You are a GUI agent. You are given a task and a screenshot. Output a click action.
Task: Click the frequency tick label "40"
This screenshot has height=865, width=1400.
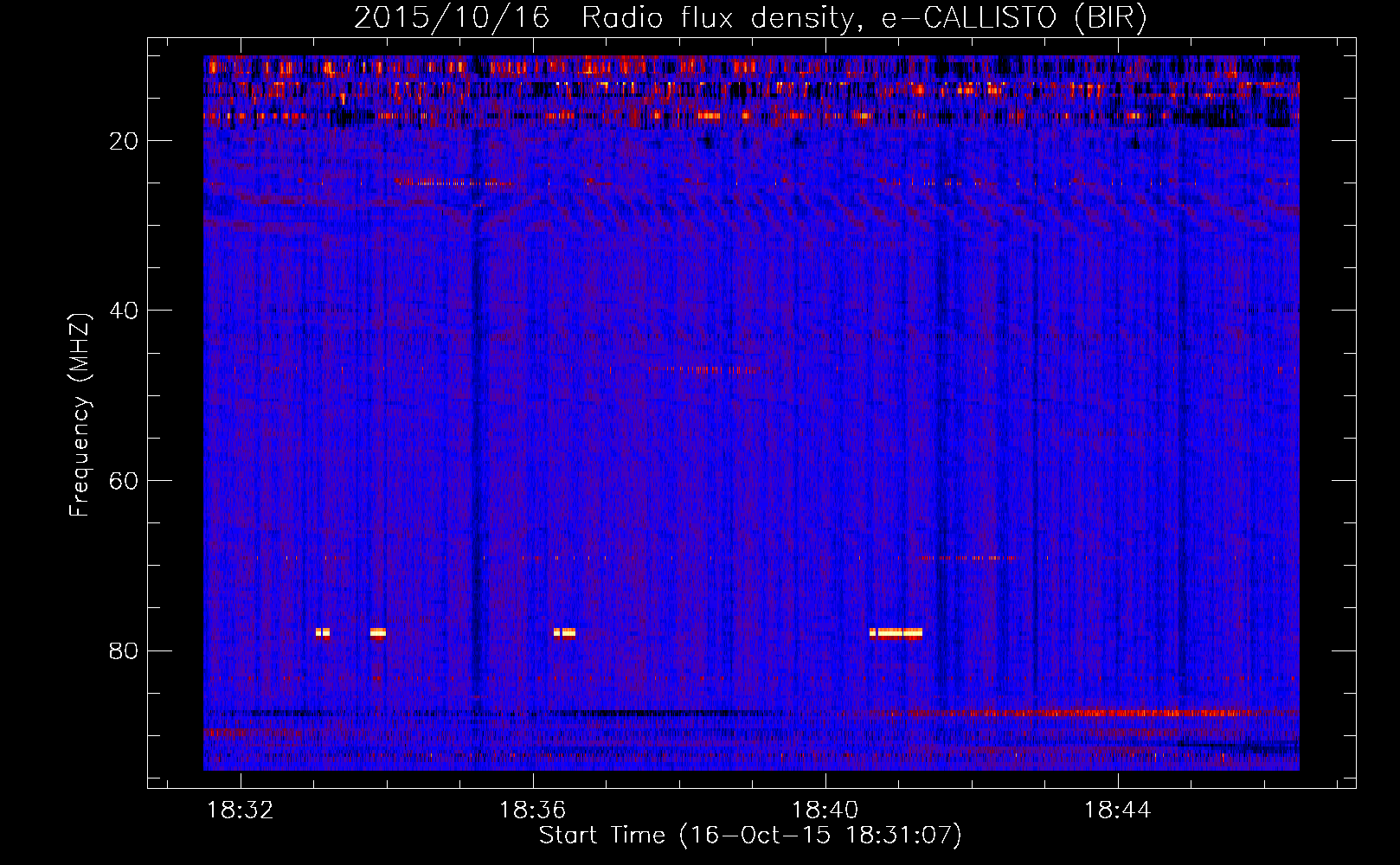[124, 311]
